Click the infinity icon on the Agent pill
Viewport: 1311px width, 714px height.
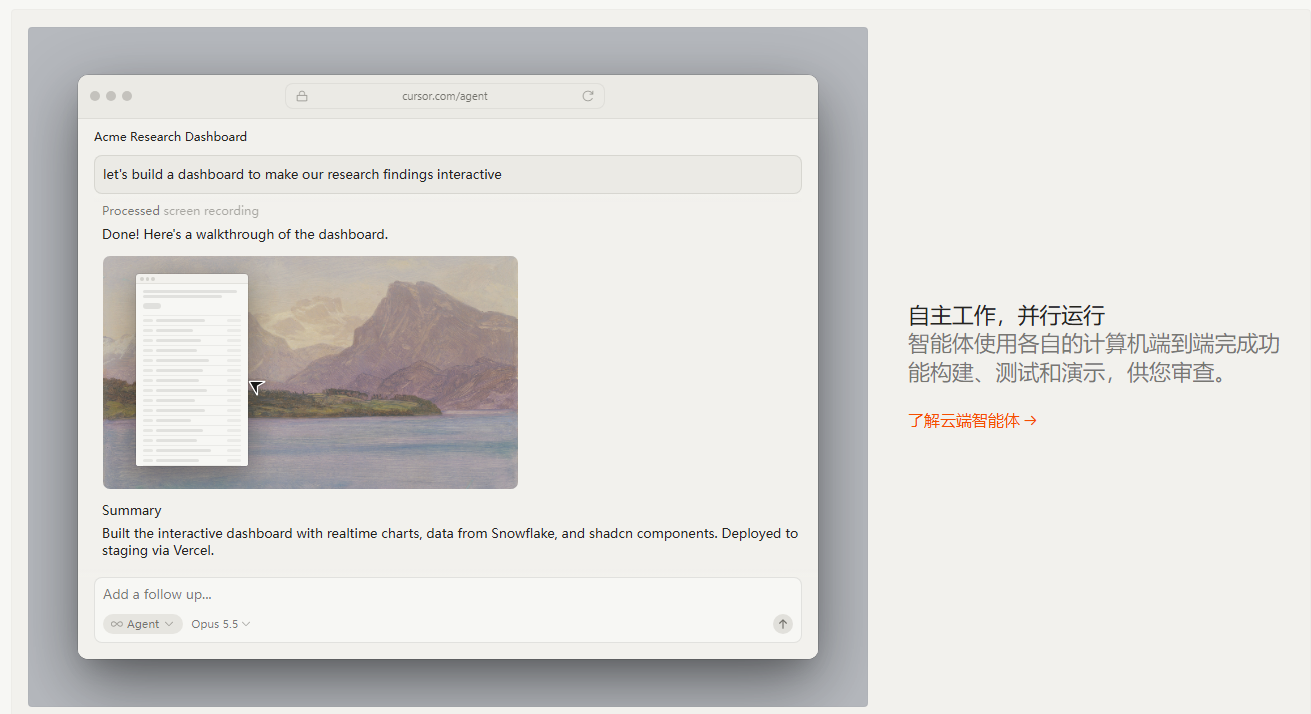117,624
